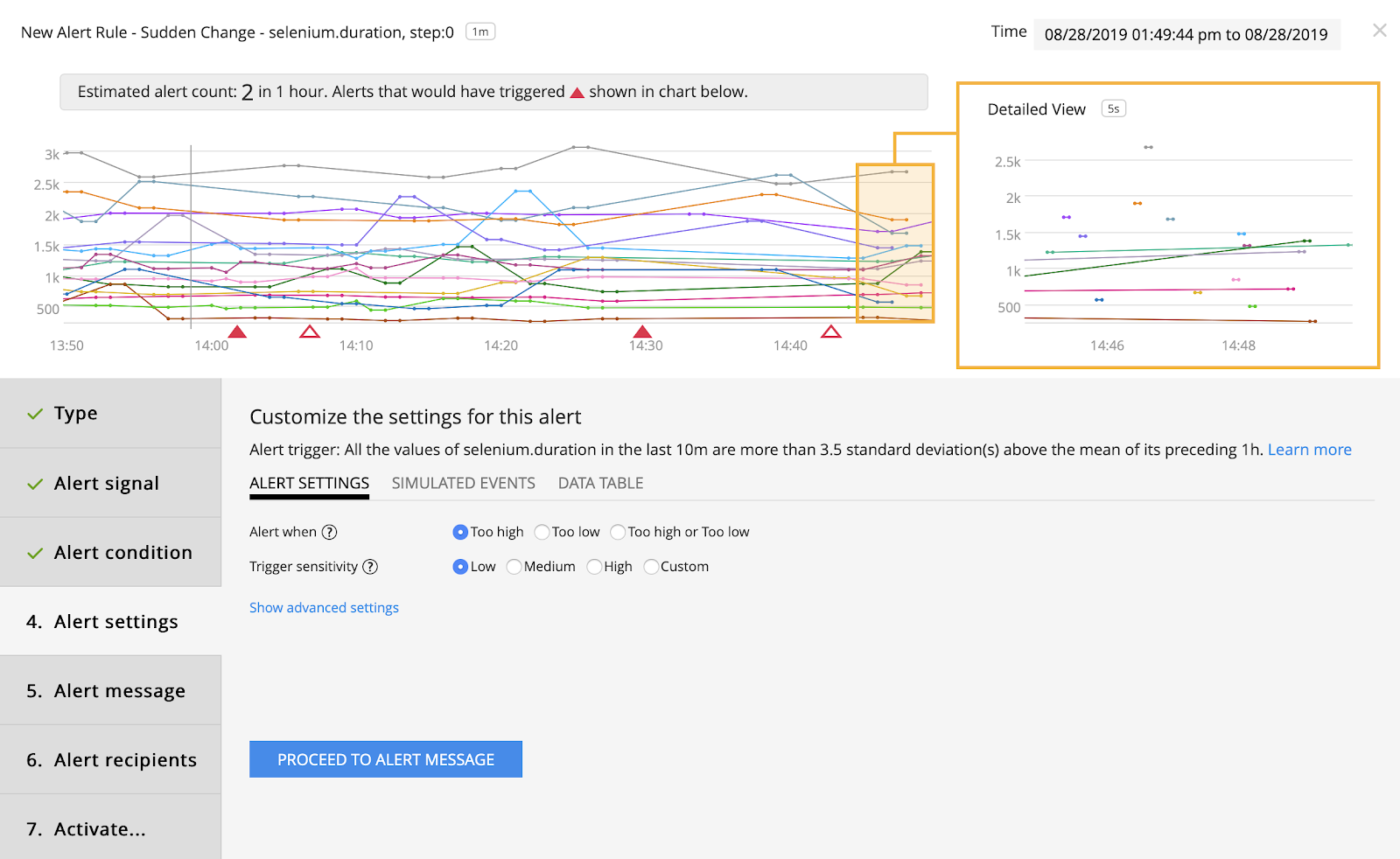
Task: Click inside the Detailed View chart panel
Action: pos(1168,226)
